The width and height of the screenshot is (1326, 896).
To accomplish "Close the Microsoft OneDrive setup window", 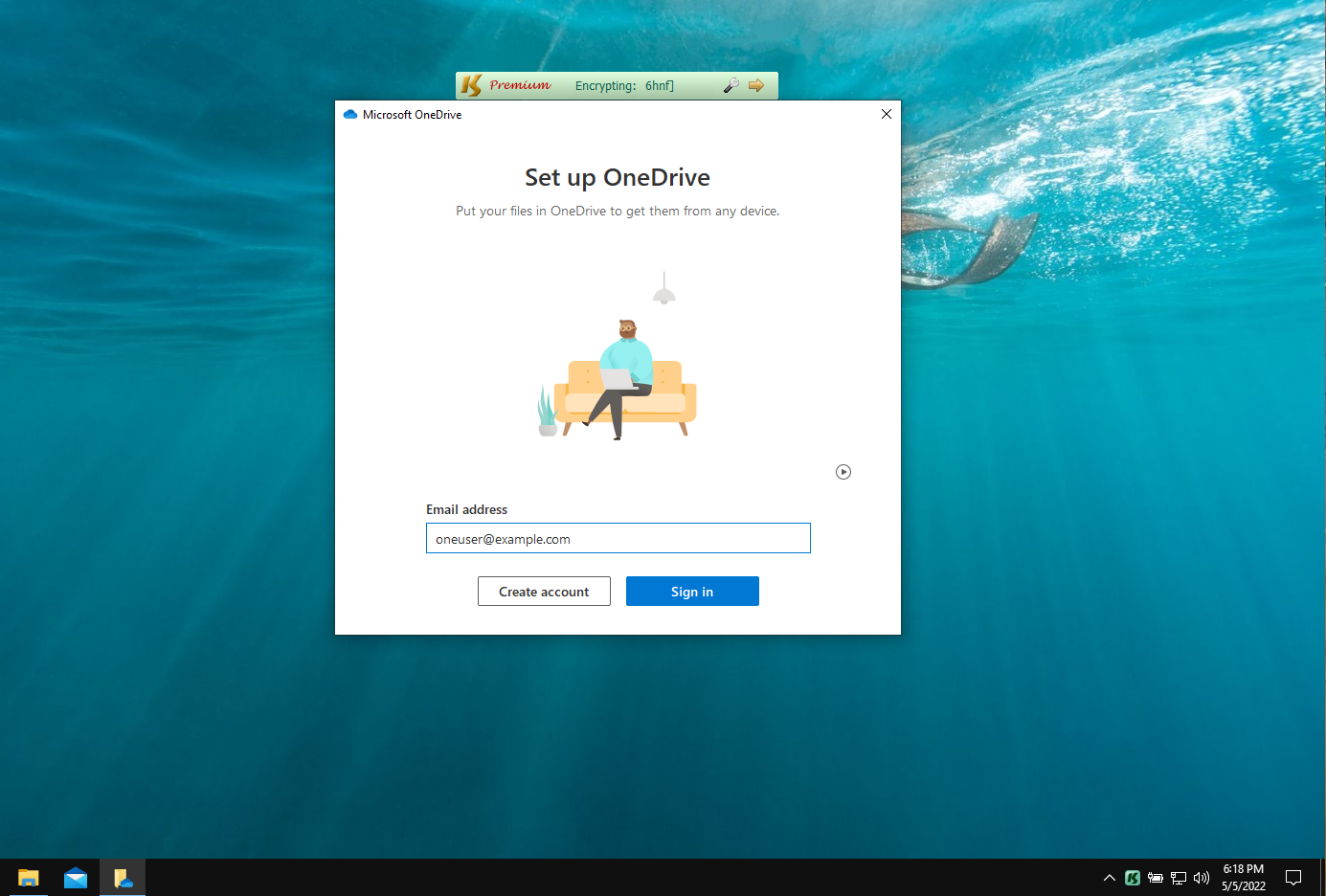I will coord(886,114).
